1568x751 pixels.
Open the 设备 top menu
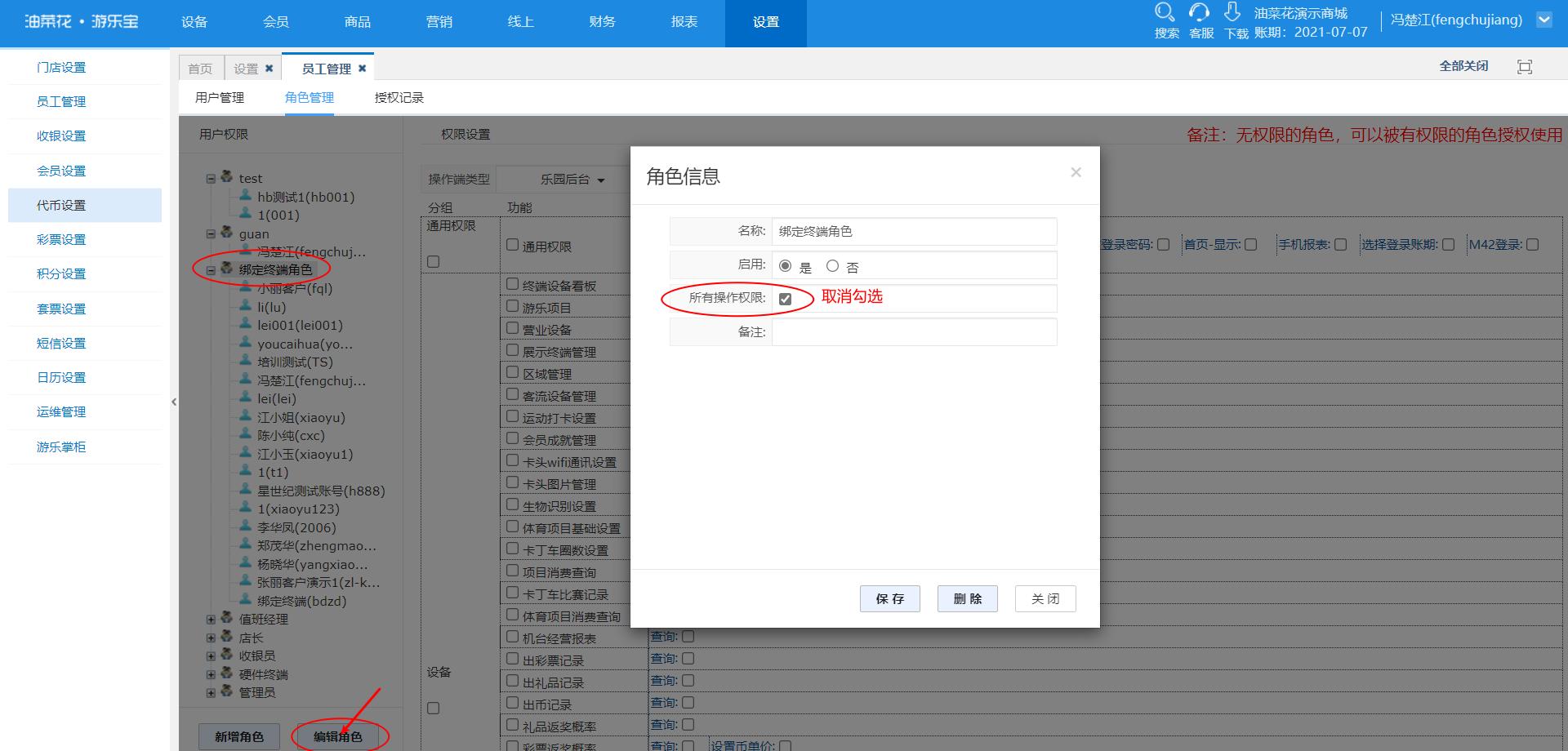[194, 22]
